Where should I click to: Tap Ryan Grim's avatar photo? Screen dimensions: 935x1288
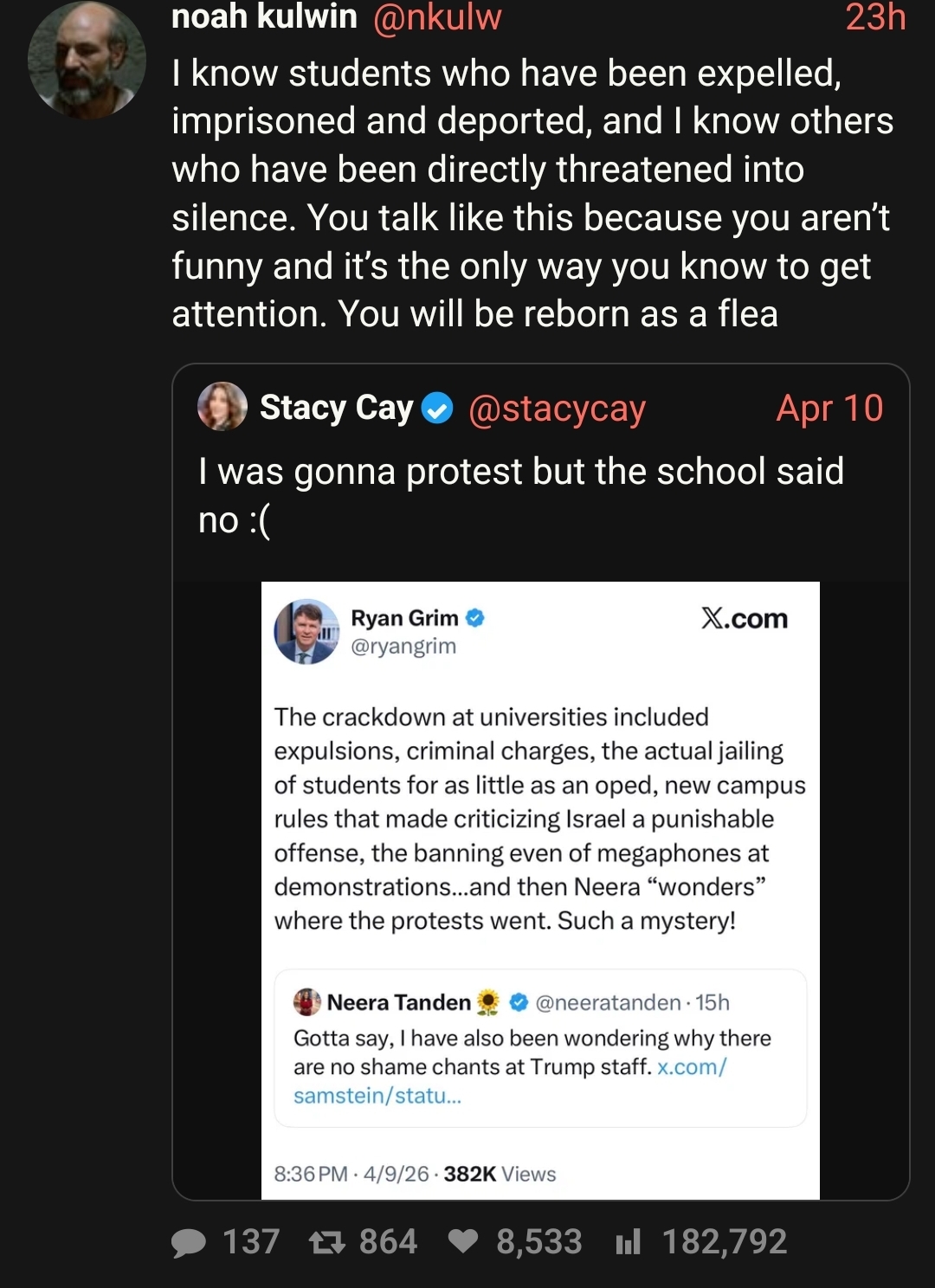click(307, 632)
